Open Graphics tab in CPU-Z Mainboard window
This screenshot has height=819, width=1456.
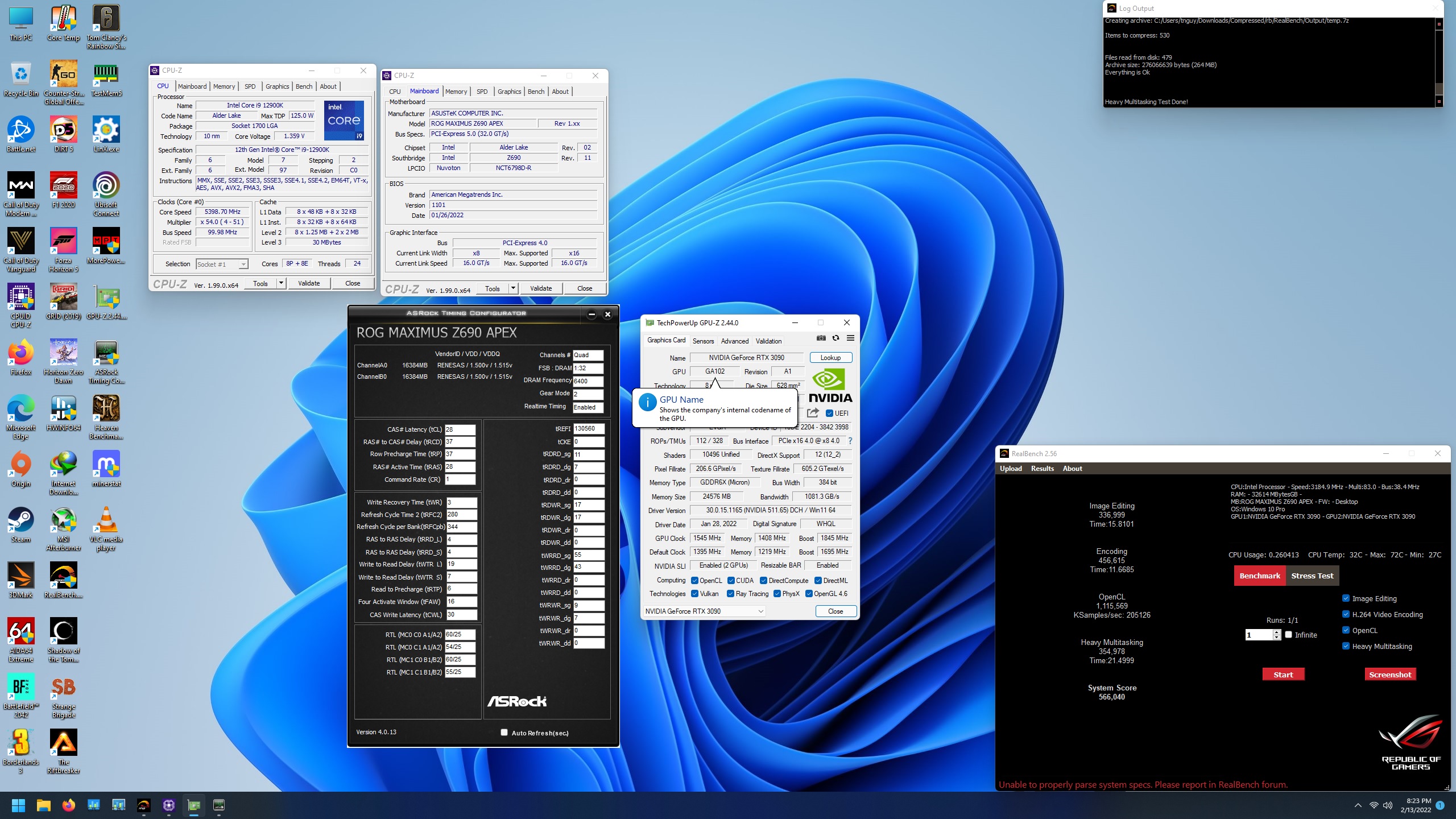pos(509,92)
